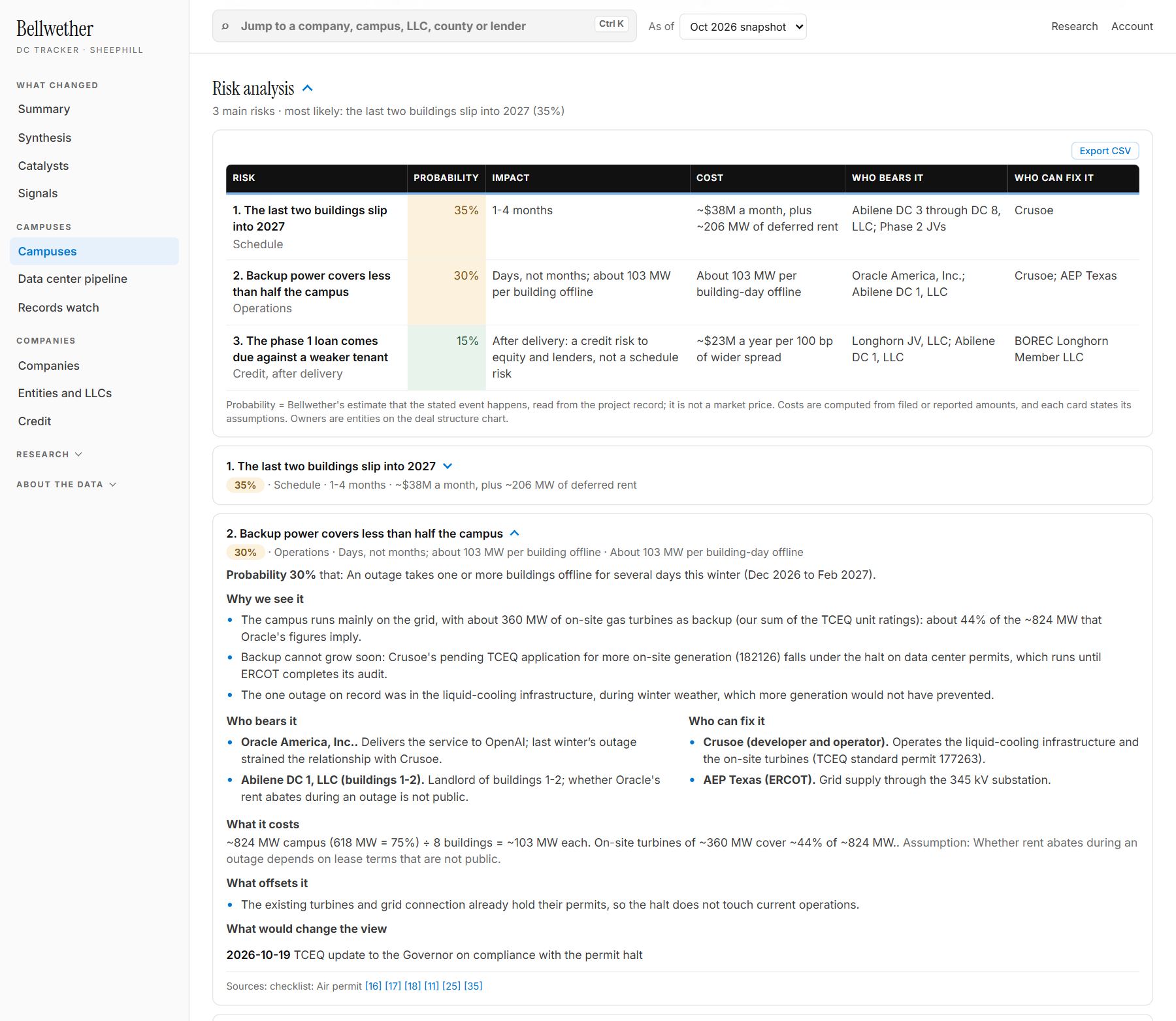This screenshot has height=1021, width=1176.
Task: Expand the About the Data sidebar group
Action: 66,484
